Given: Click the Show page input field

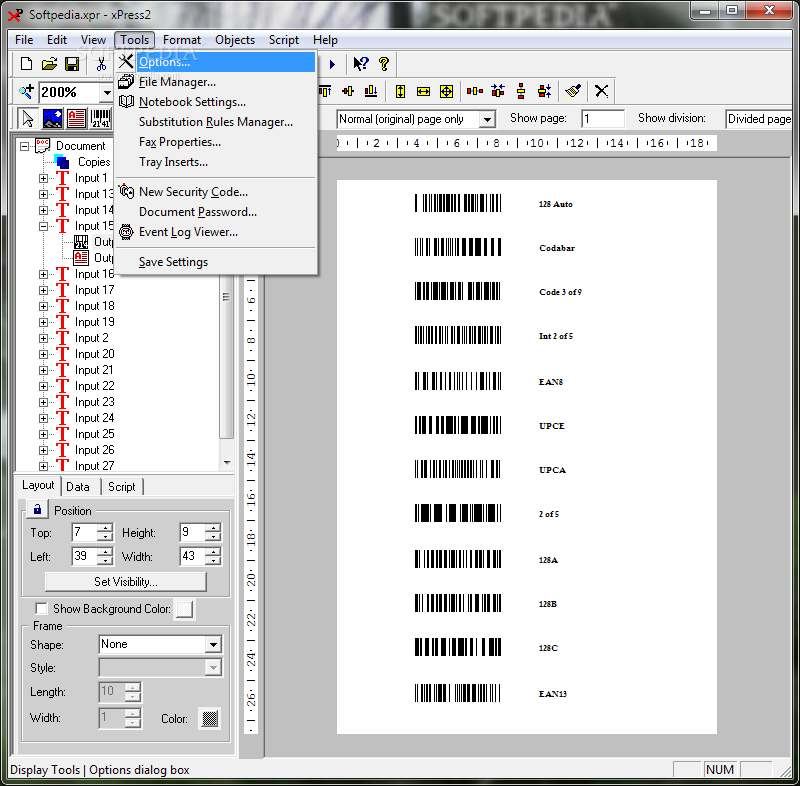Looking at the screenshot, I should pos(603,119).
